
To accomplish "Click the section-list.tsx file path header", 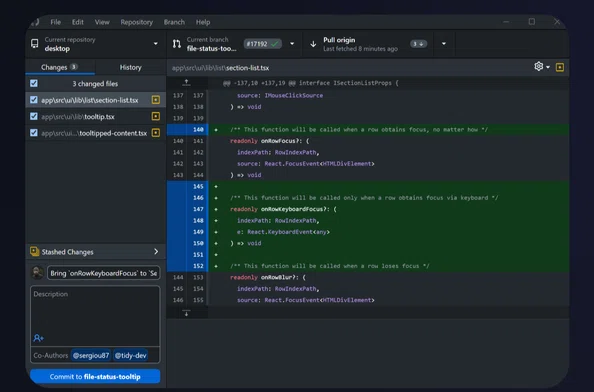I will coord(220,68).
